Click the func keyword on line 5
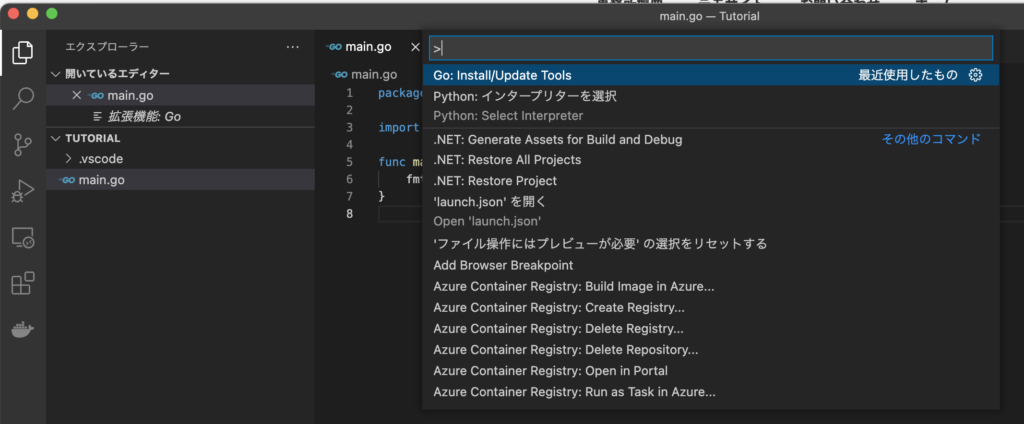 pos(391,162)
